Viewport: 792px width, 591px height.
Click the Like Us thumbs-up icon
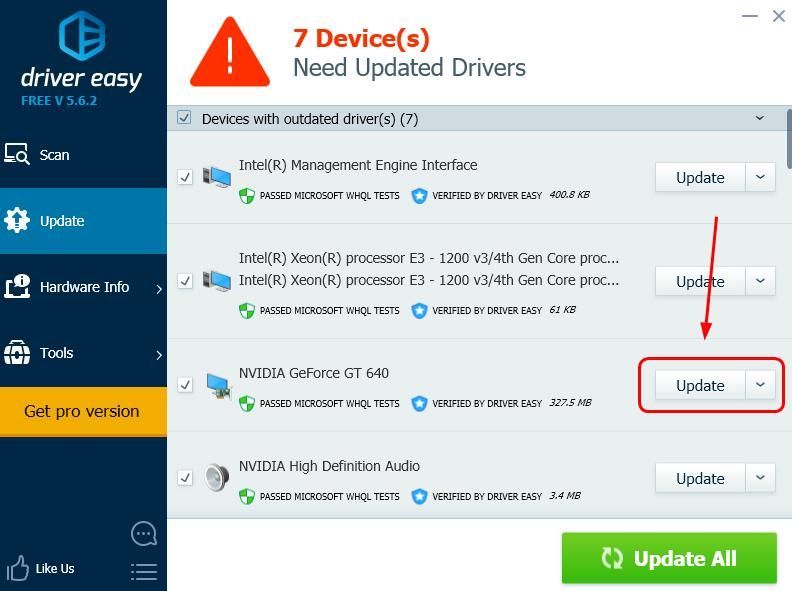point(18,568)
